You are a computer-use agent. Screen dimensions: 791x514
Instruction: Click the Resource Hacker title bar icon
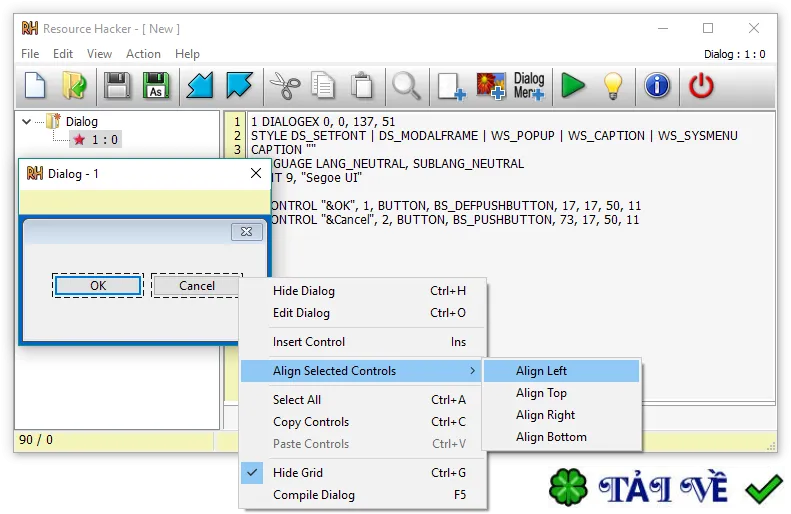[x=30, y=28]
